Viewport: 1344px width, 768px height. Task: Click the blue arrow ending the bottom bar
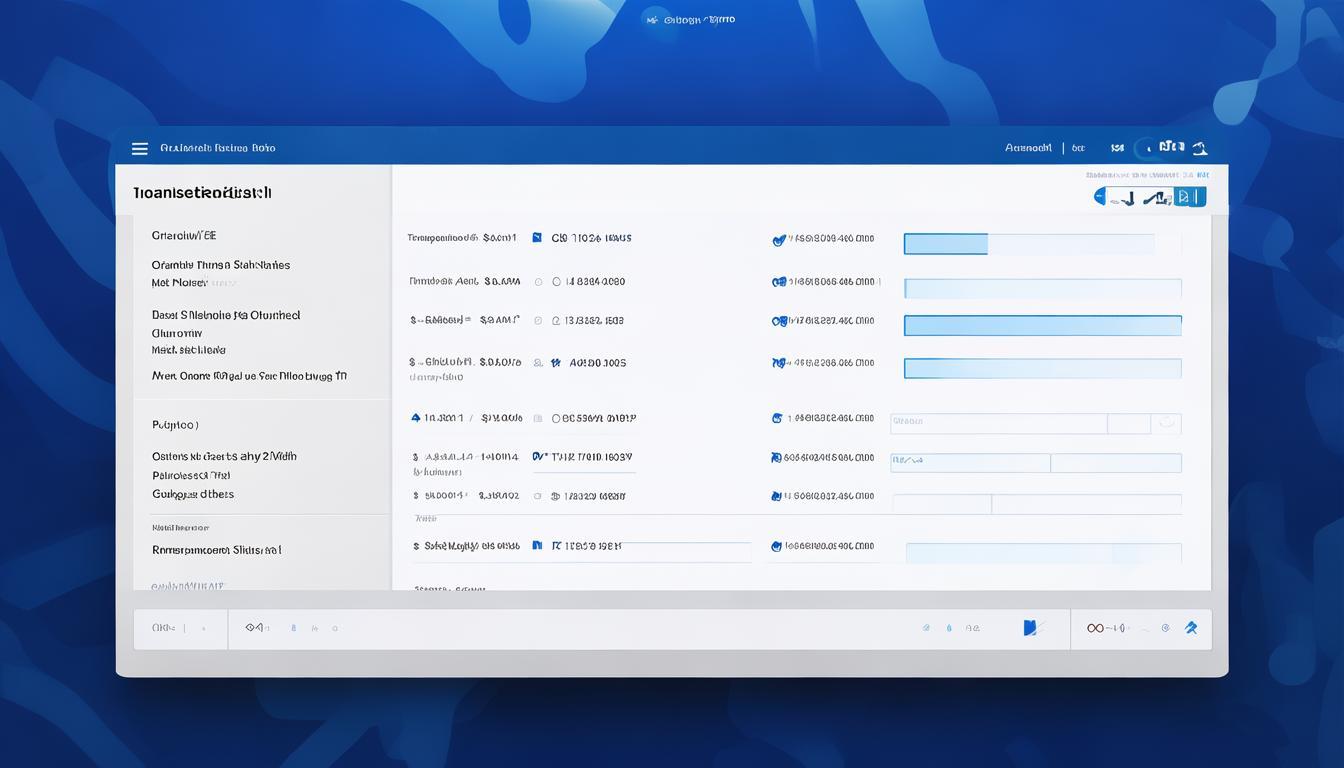point(1191,628)
